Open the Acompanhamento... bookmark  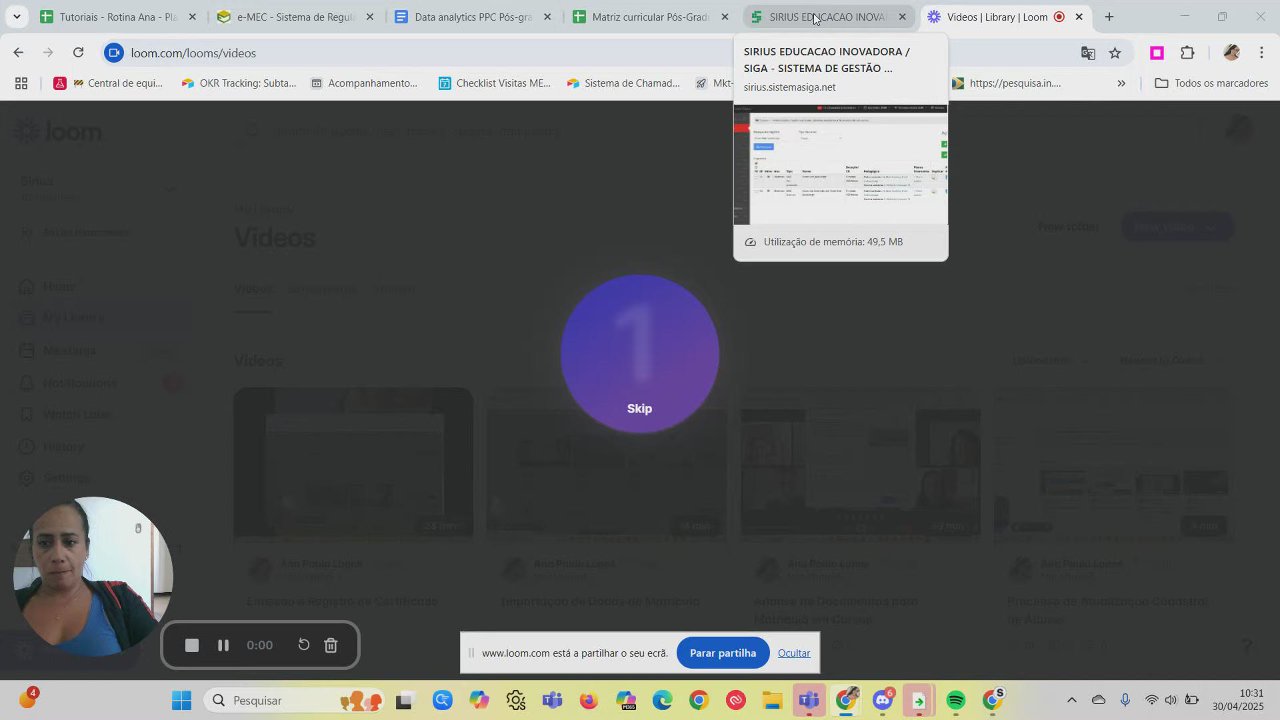[364, 83]
